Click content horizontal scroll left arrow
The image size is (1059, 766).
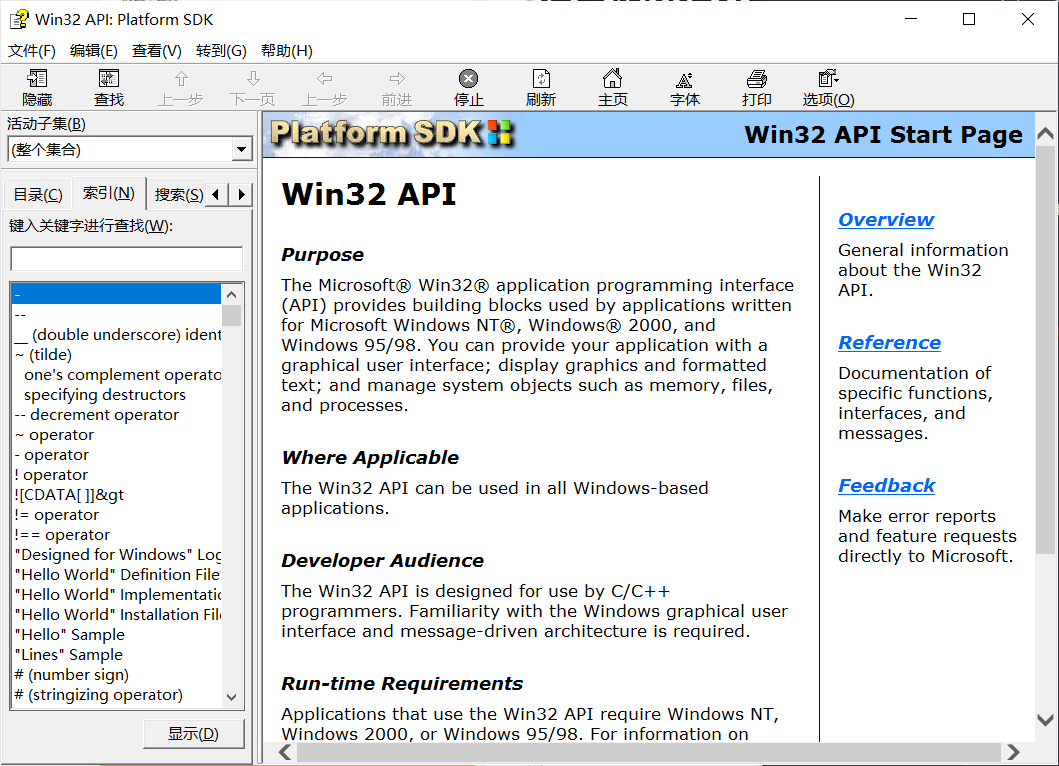point(285,752)
